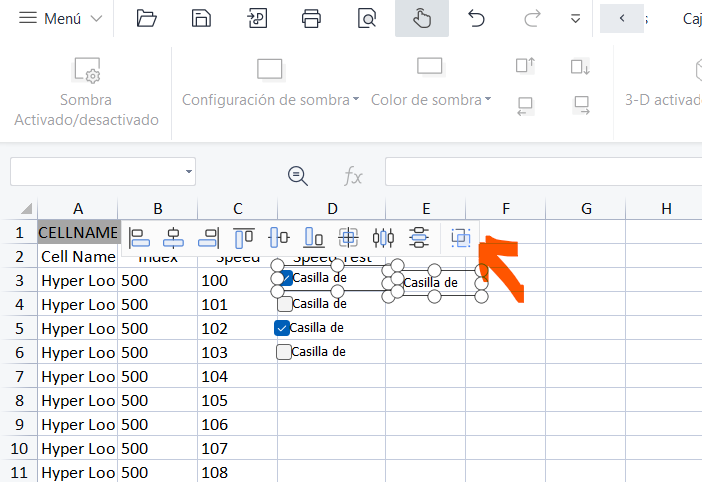Expand the Name Box dropdown arrow
Screen dimensions: 702x482
[x=189, y=171]
